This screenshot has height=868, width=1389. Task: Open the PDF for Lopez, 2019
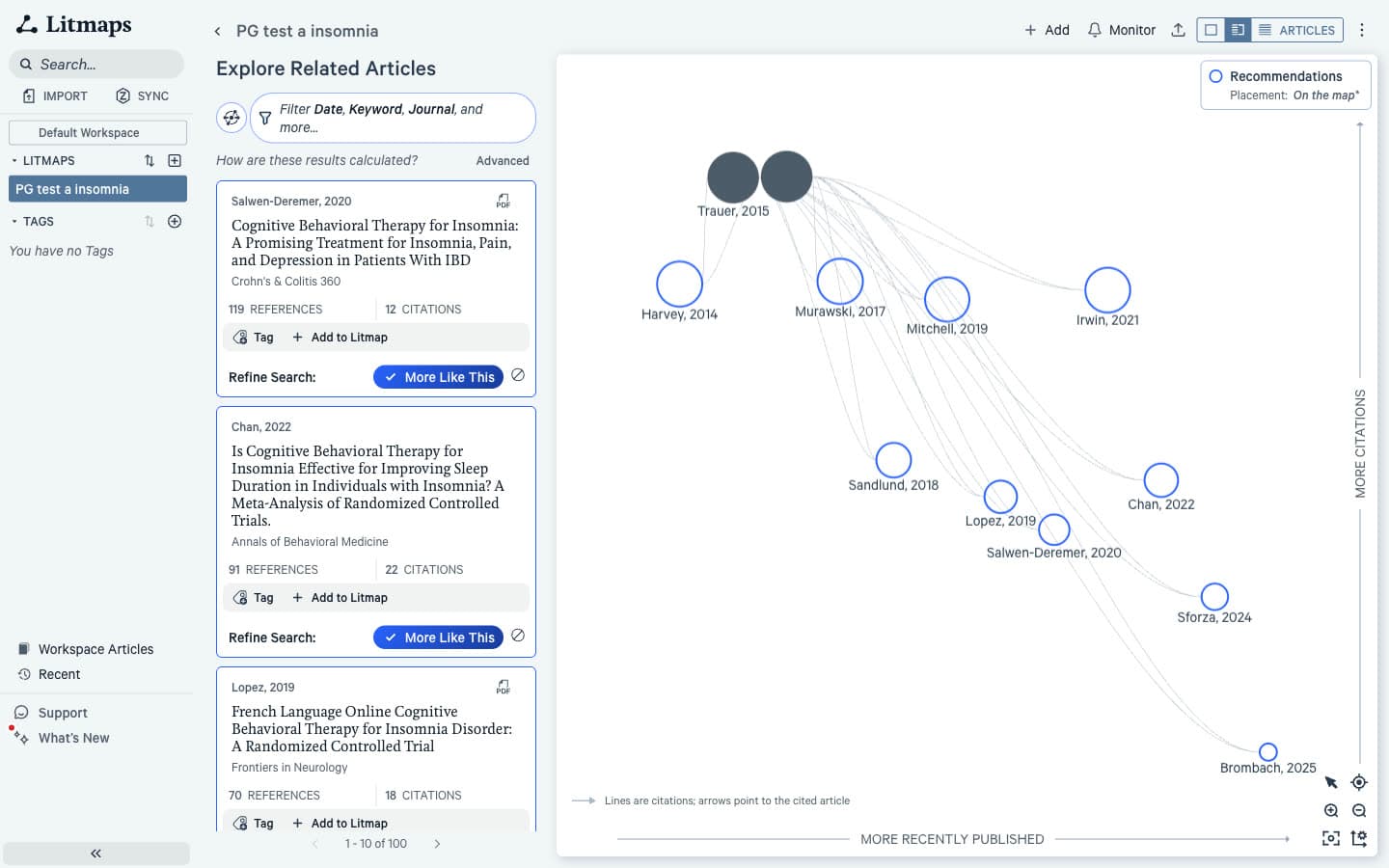click(x=503, y=687)
